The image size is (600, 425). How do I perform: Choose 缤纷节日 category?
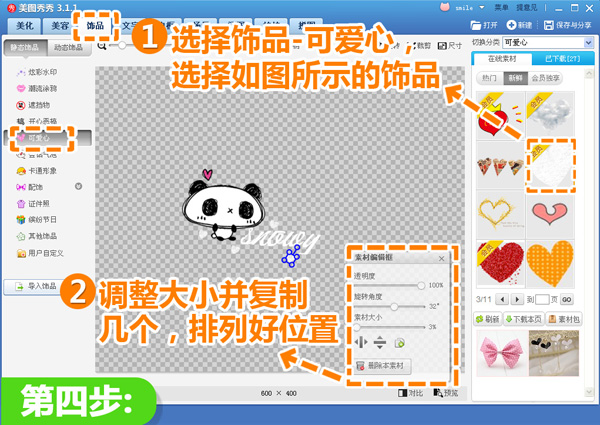[x=37, y=220]
